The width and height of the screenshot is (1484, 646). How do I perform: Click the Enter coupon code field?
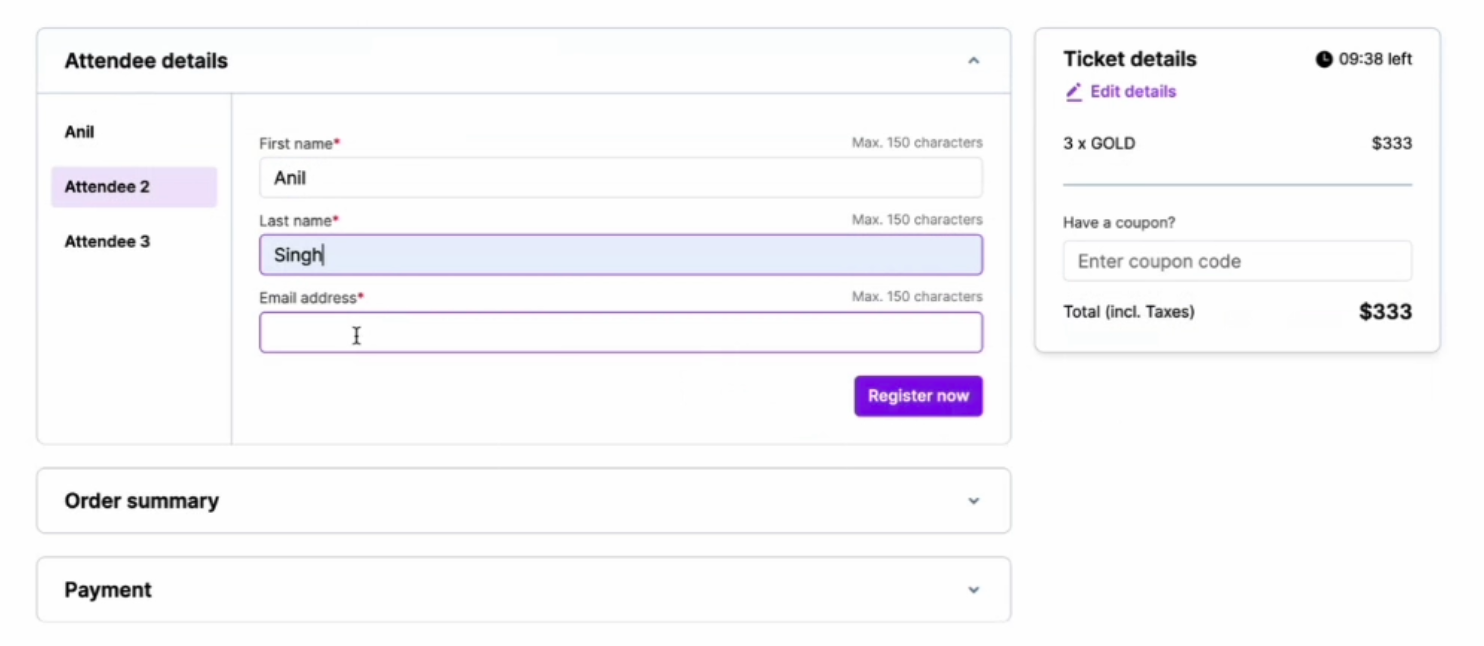(x=1237, y=262)
